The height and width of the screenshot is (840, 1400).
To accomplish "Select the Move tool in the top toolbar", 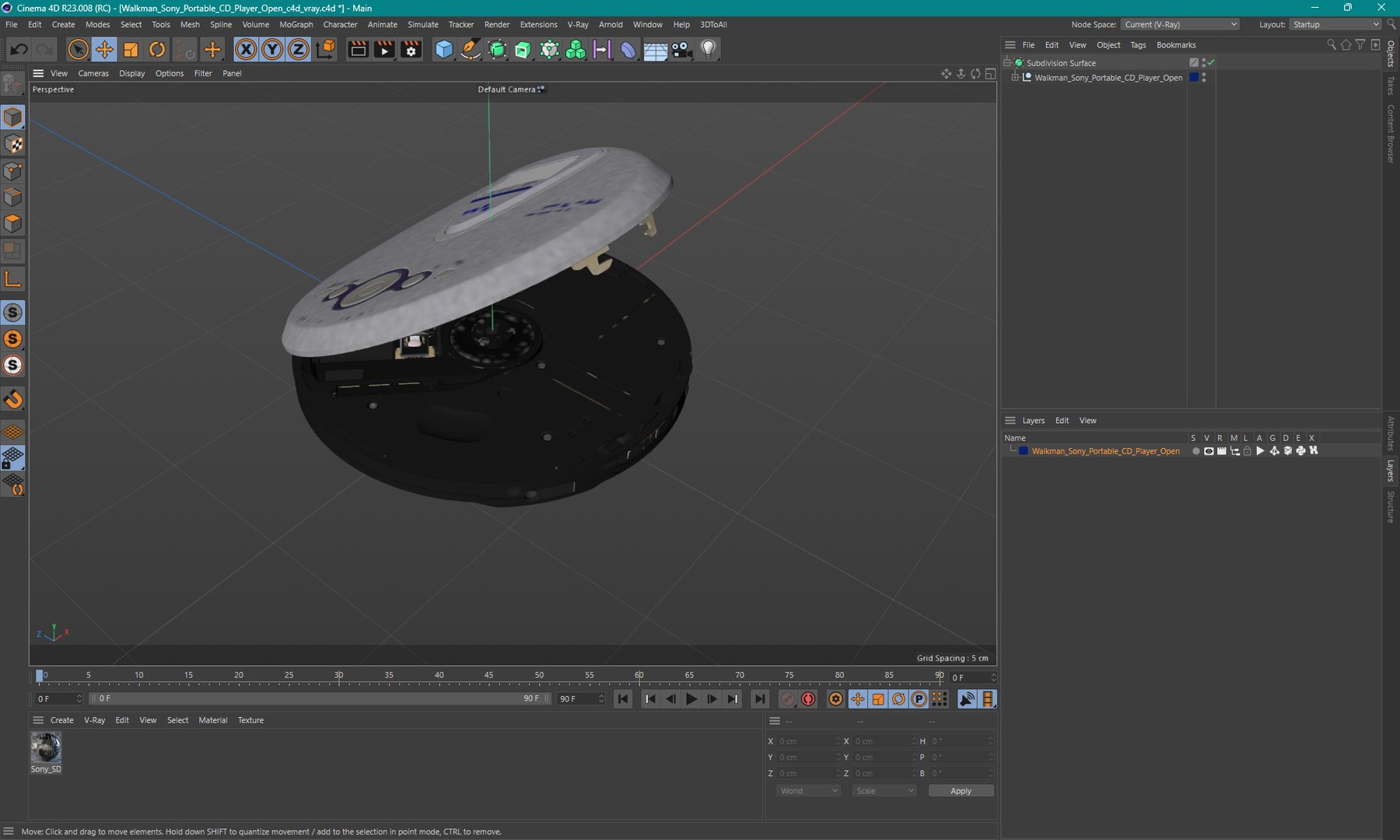I will (103, 49).
